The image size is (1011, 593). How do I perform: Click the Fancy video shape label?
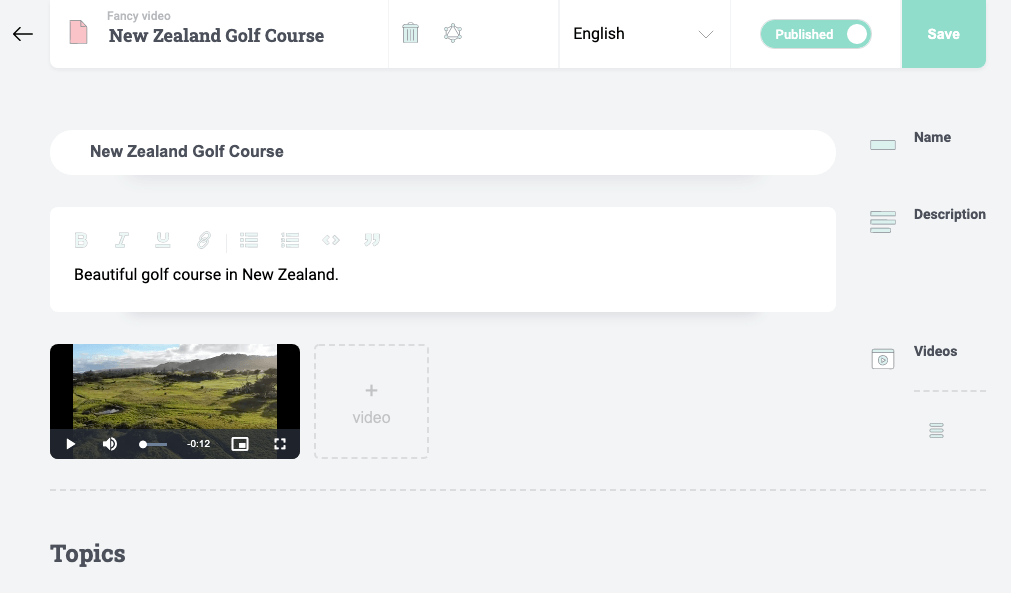coord(139,15)
